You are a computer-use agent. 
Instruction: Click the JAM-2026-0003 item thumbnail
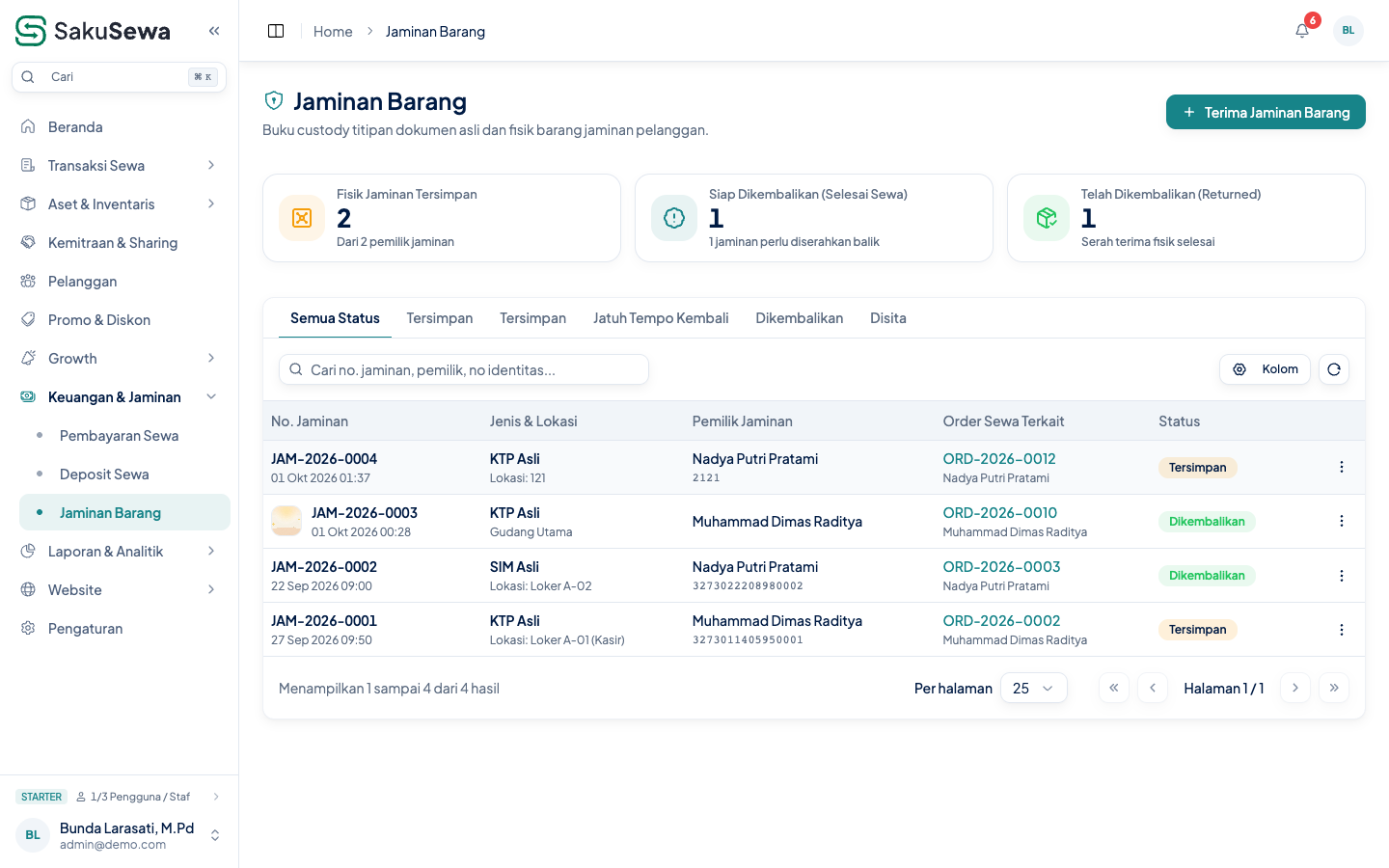tap(286, 521)
